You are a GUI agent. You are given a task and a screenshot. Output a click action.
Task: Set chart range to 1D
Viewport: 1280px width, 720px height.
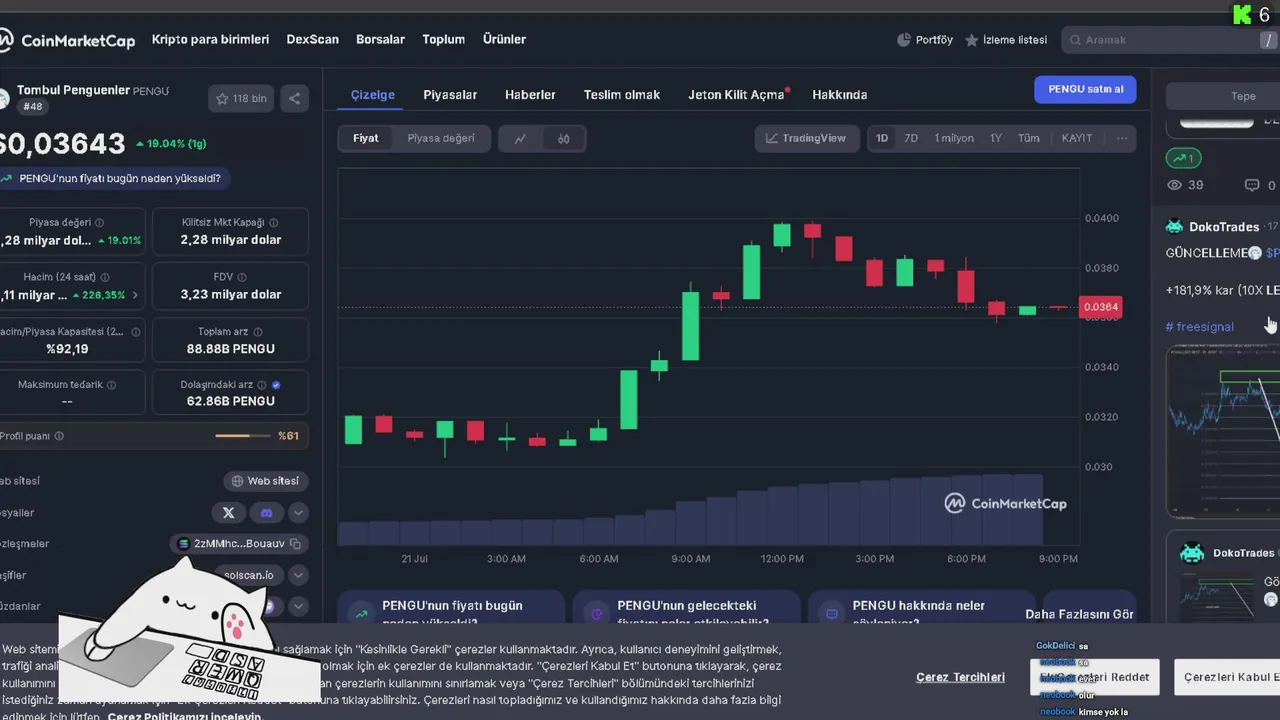click(881, 139)
